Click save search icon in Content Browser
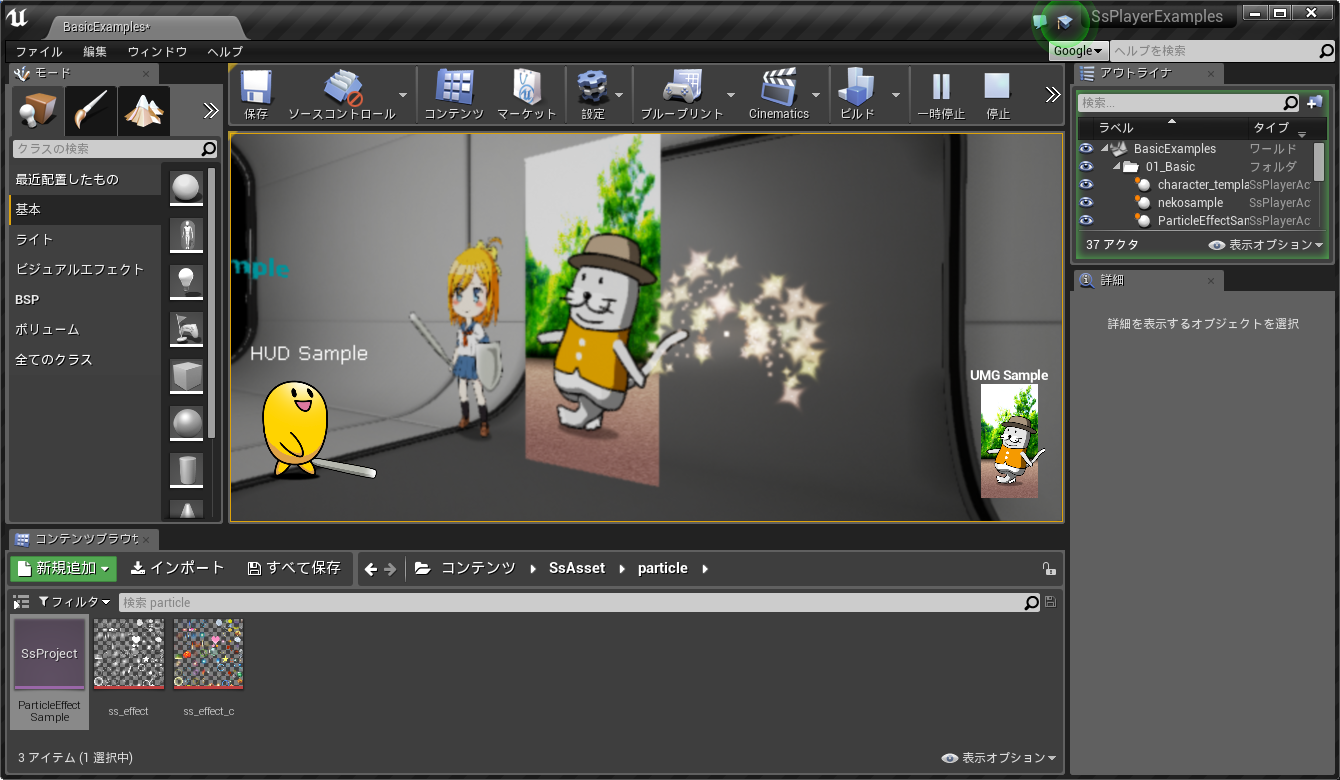Image resolution: width=1340 pixels, height=780 pixels. [1049, 602]
